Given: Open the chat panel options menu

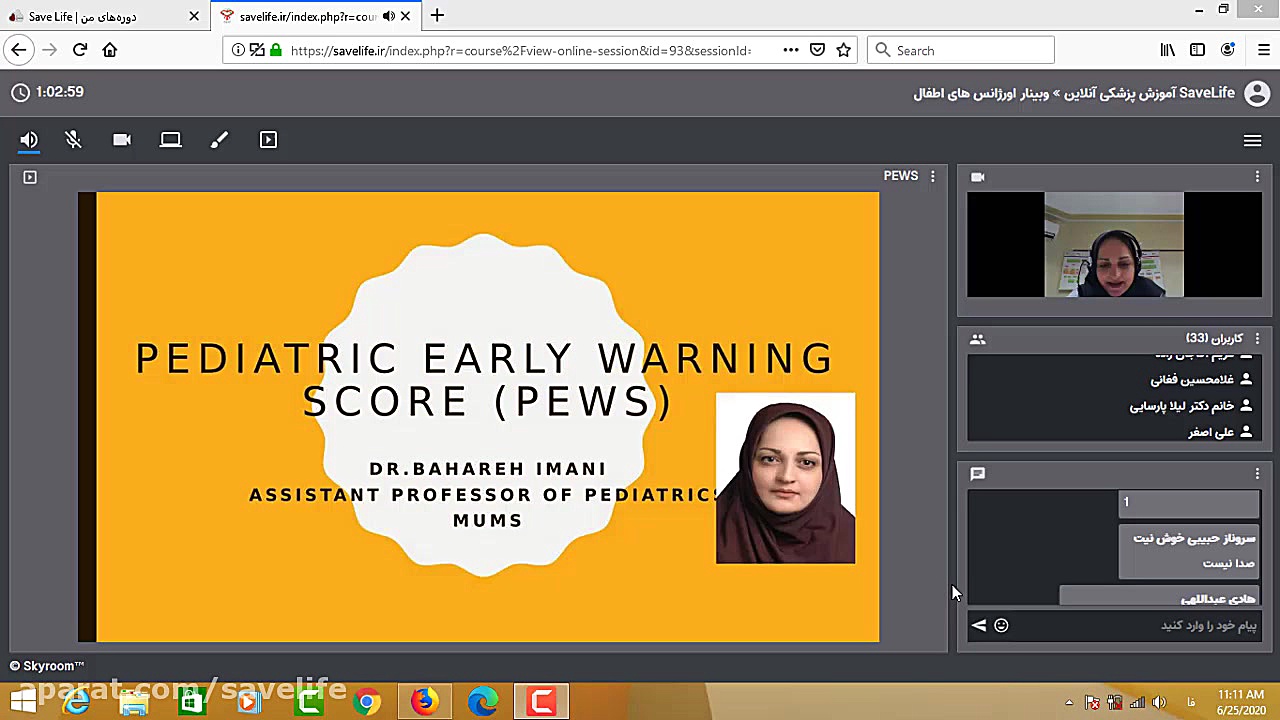Looking at the screenshot, I should pos(1257,474).
